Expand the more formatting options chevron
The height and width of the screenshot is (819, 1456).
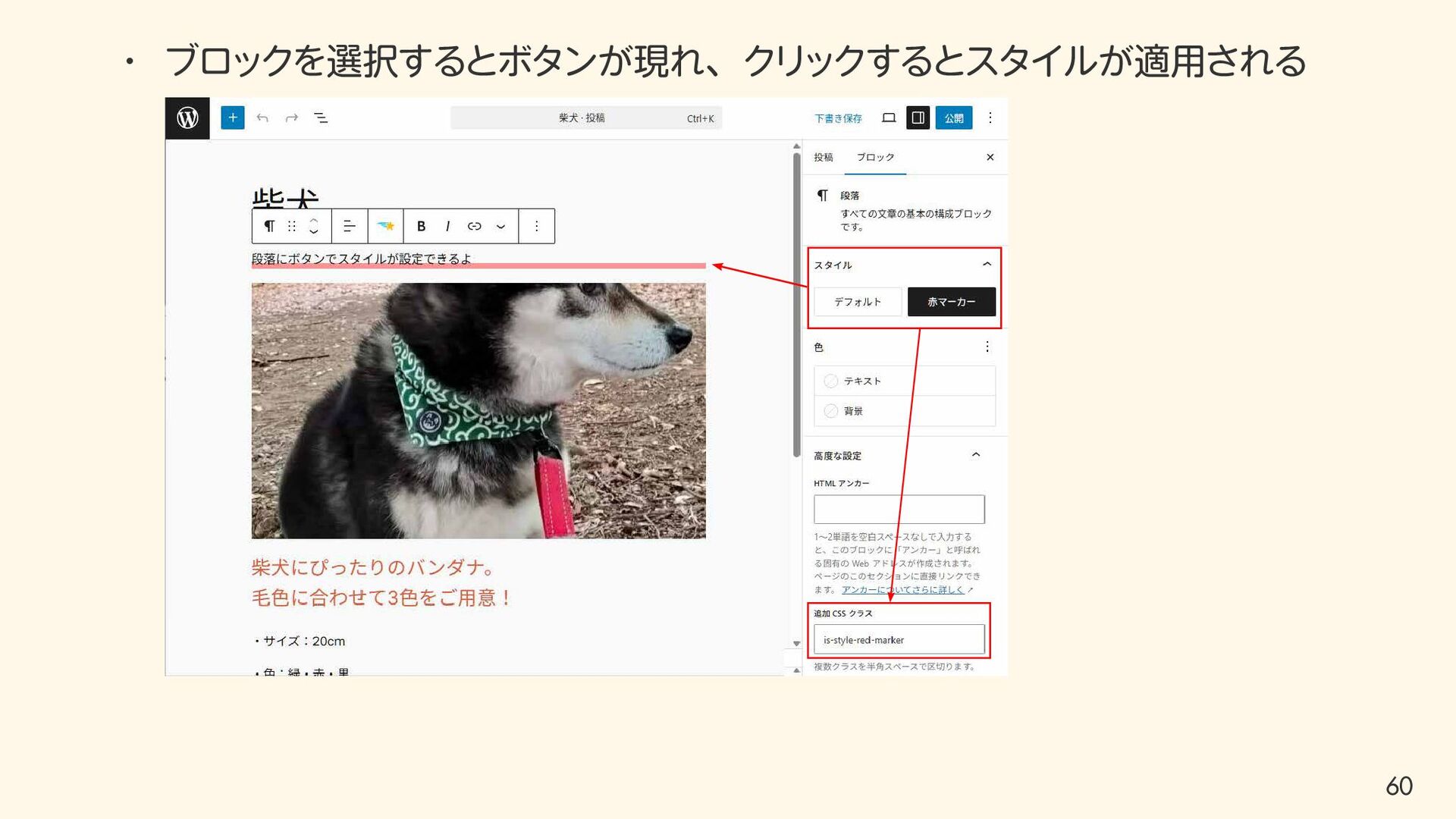coord(500,226)
